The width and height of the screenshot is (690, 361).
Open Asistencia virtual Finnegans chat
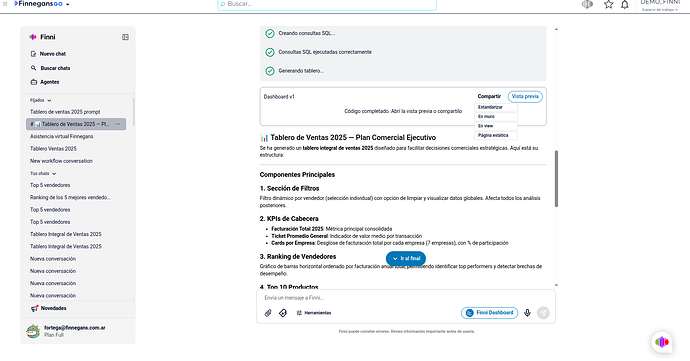(x=62, y=136)
